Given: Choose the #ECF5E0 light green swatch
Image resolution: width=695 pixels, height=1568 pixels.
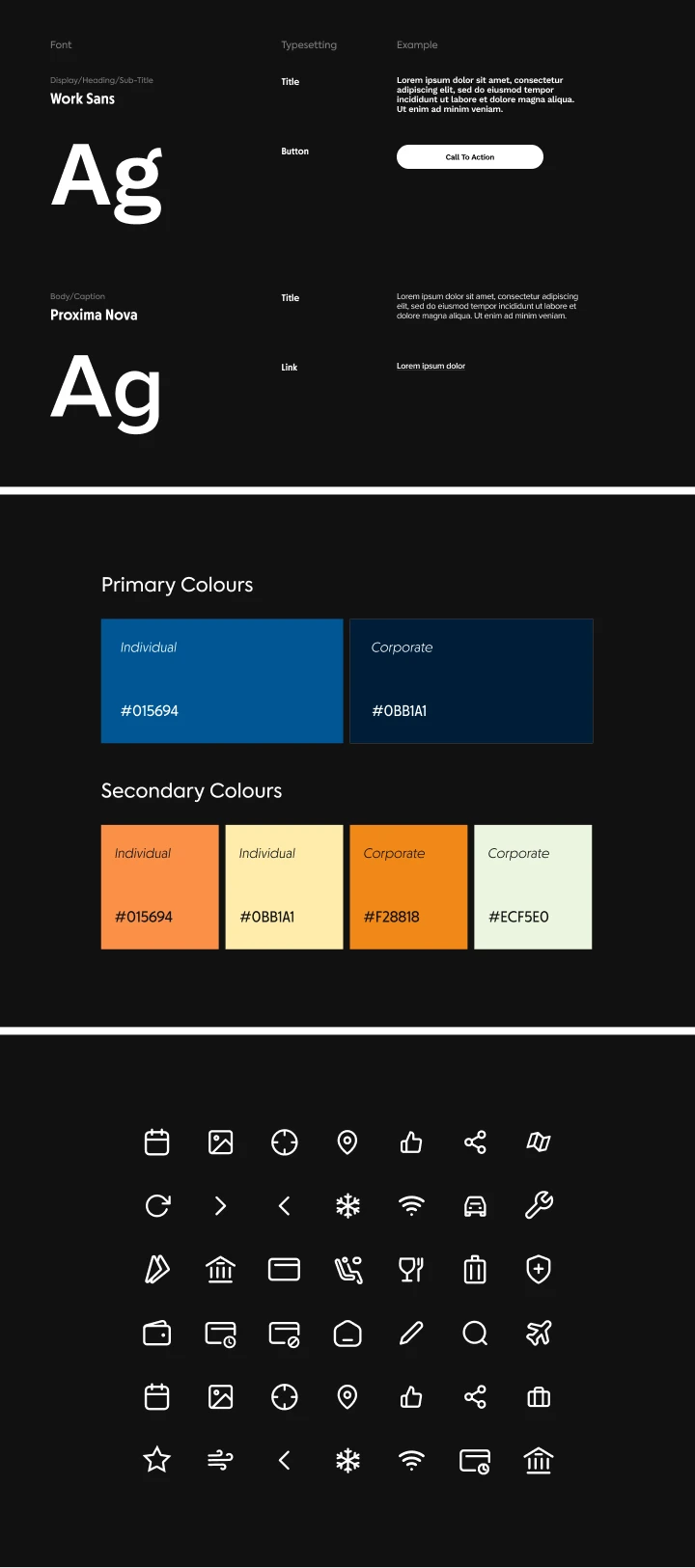Looking at the screenshot, I should pos(533,887).
